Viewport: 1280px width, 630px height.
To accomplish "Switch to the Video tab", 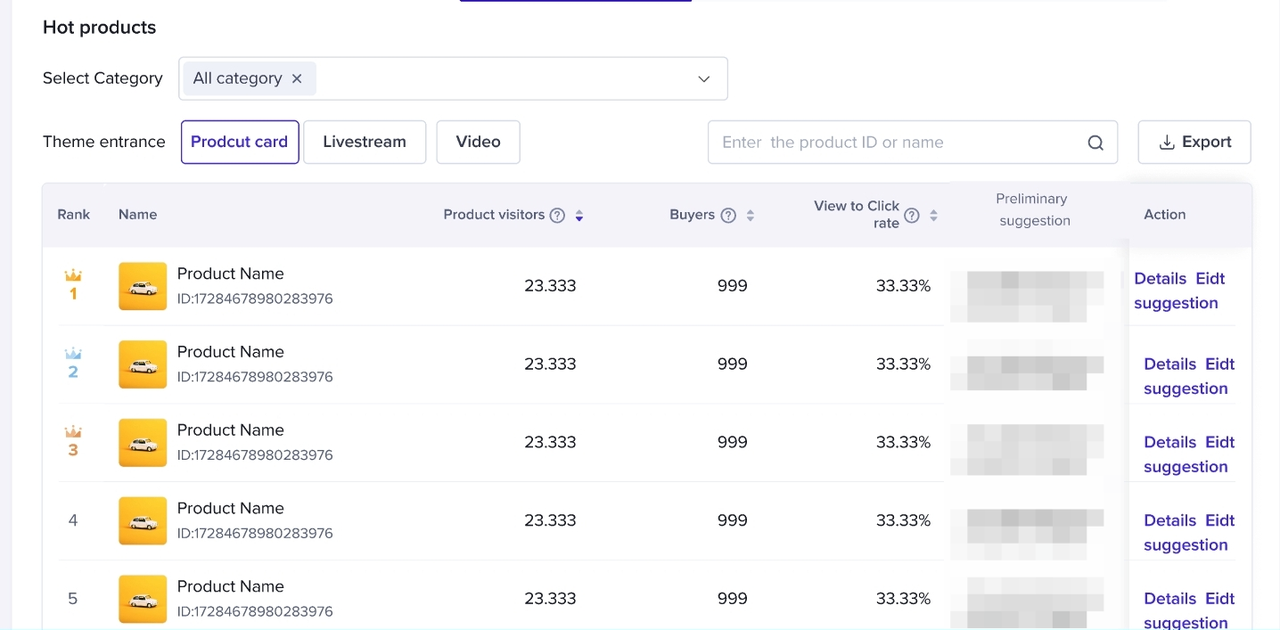I will pyautogui.click(x=478, y=142).
